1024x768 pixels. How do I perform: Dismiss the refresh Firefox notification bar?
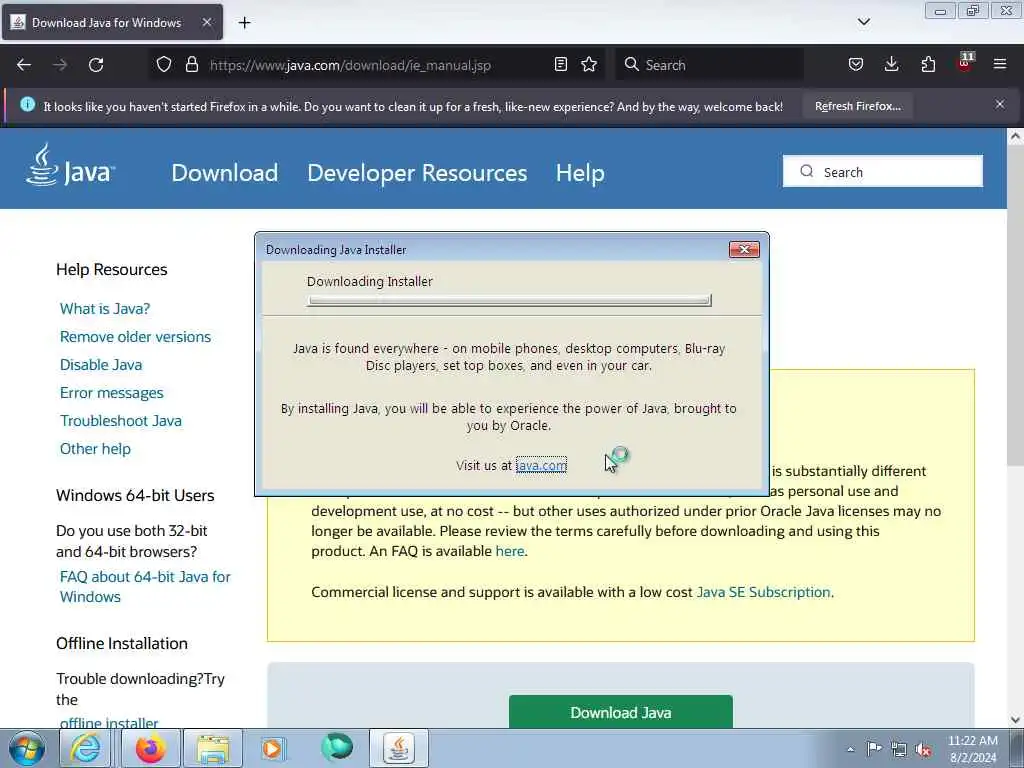[x=1000, y=104]
